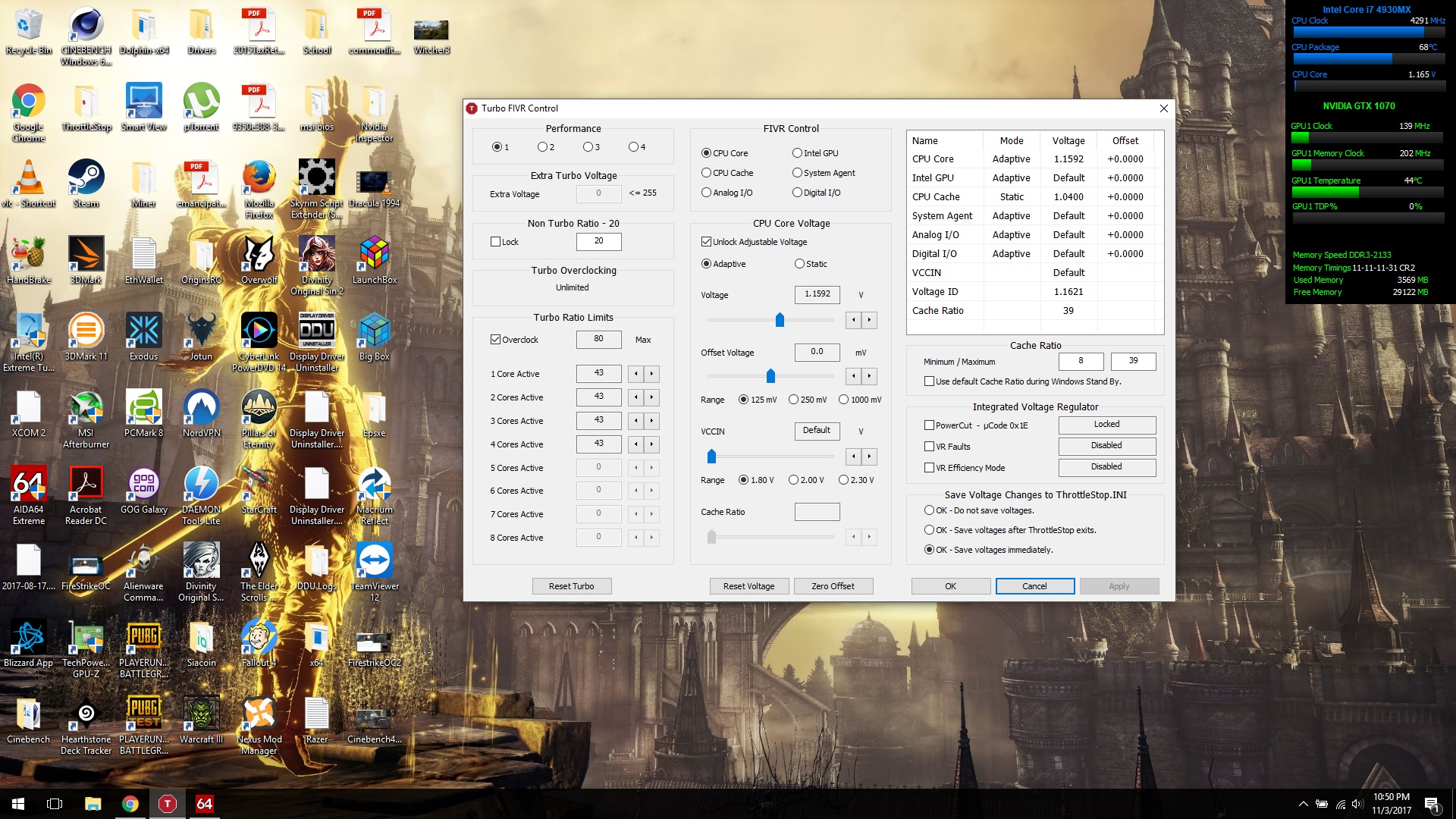
Task: Open Task View on the taskbar
Action: pos(55,804)
